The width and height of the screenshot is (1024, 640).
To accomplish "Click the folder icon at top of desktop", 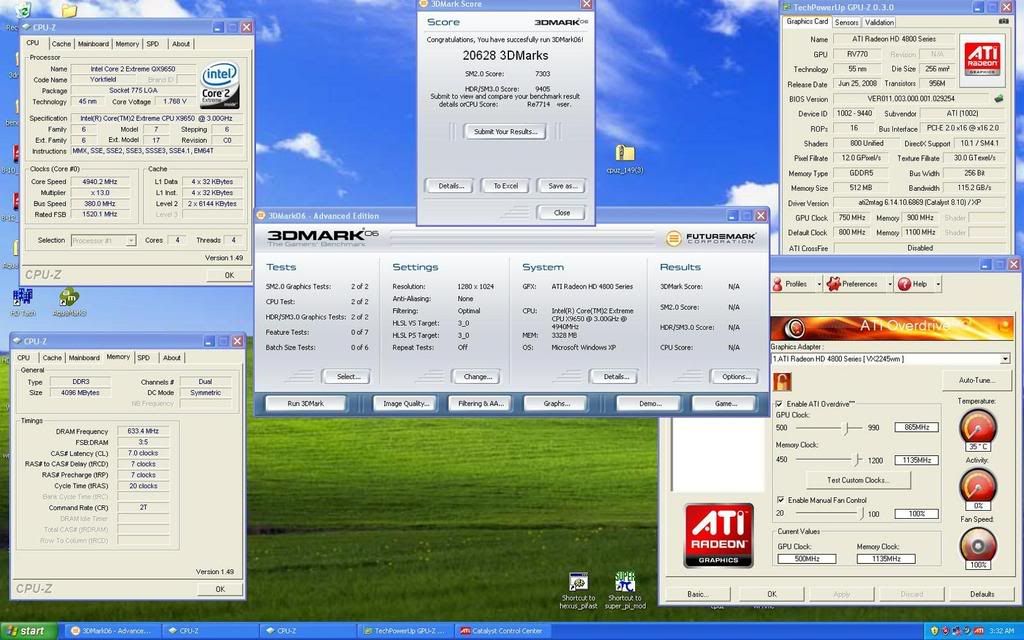I will [69, 10].
